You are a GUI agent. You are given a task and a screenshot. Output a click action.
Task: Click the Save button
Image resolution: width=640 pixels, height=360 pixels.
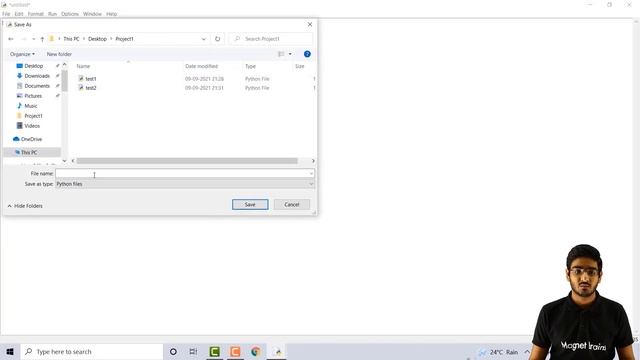[250, 204]
